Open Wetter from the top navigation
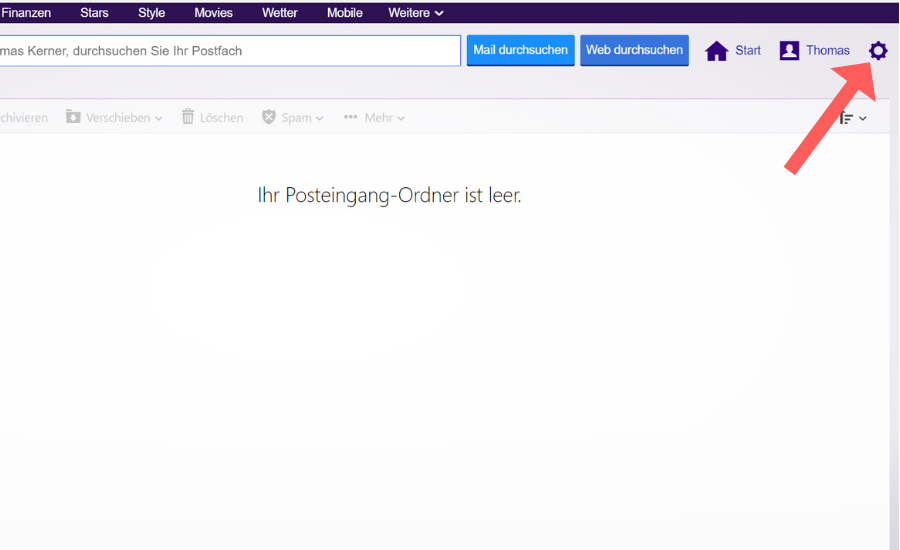The height and width of the screenshot is (550, 900). pos(279,13)
